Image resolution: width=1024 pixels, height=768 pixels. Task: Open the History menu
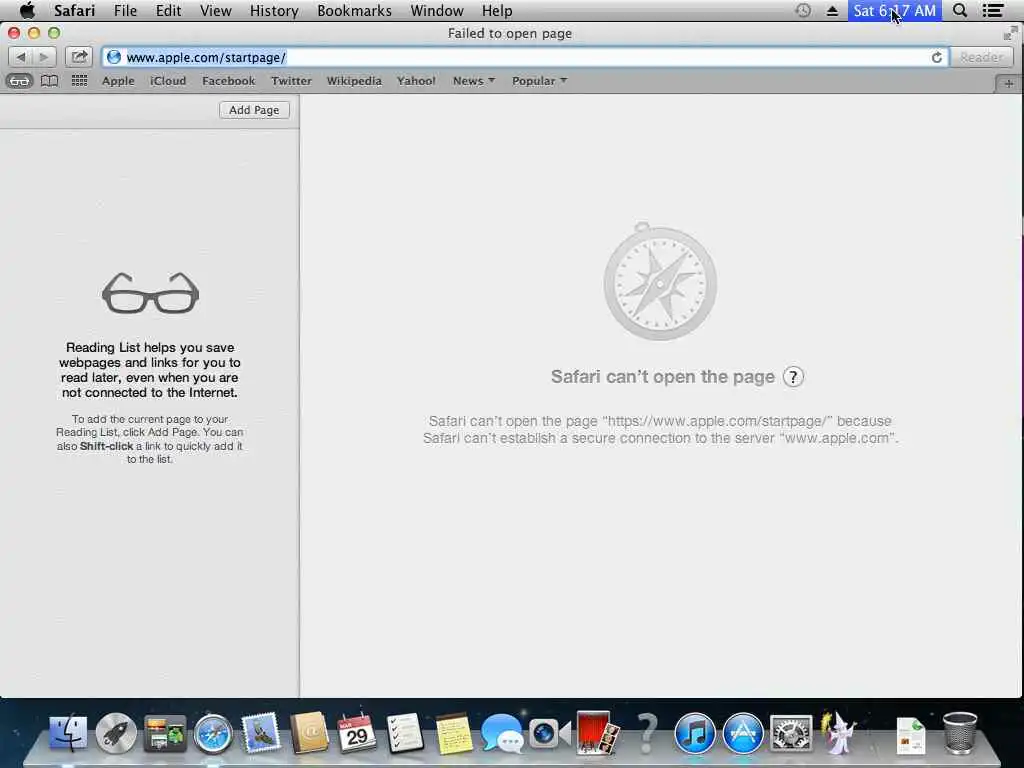click(274, 10)
